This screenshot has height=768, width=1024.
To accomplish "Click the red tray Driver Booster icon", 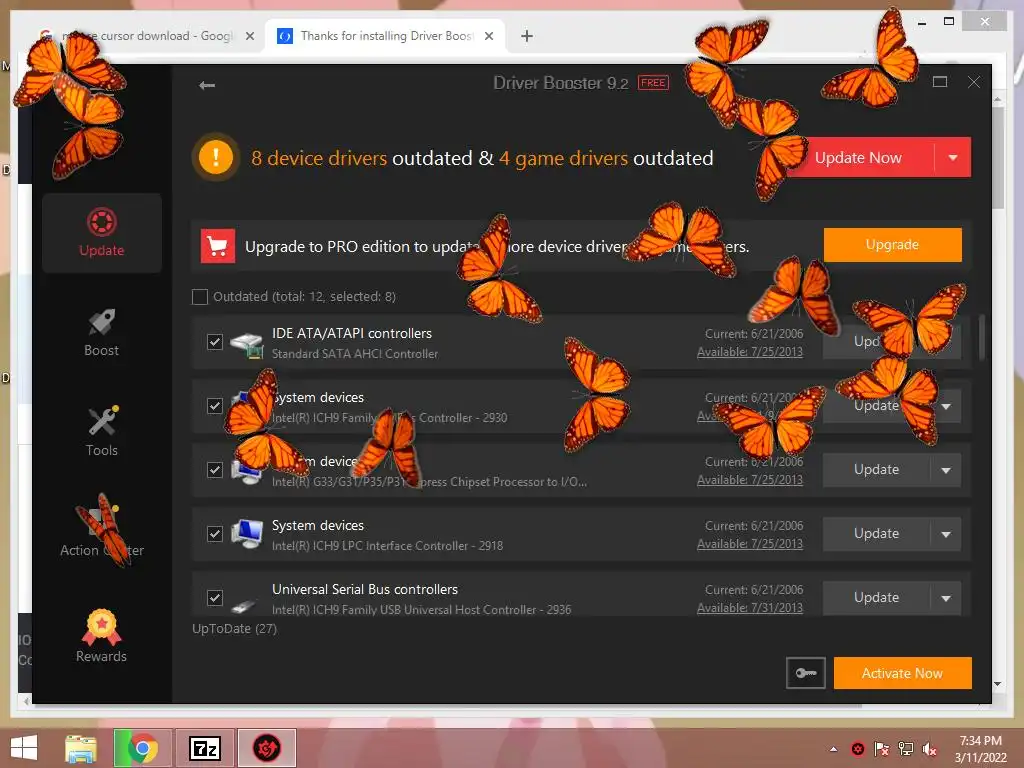I will [858, 749].
